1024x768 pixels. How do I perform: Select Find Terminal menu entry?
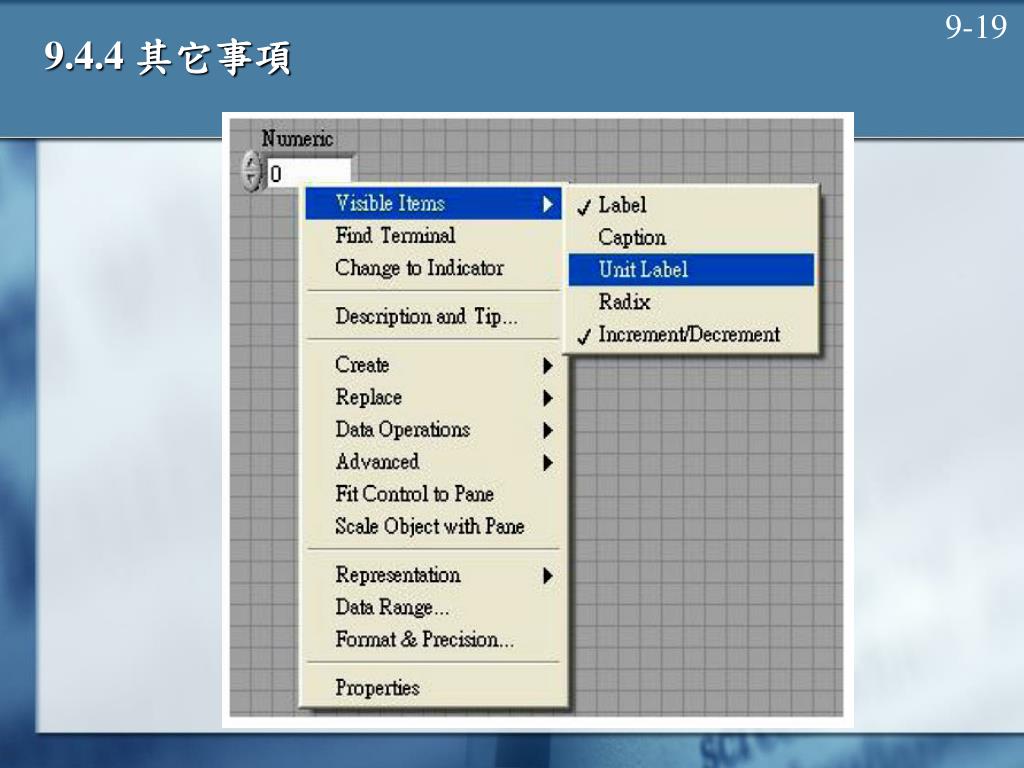coord(433,236)
